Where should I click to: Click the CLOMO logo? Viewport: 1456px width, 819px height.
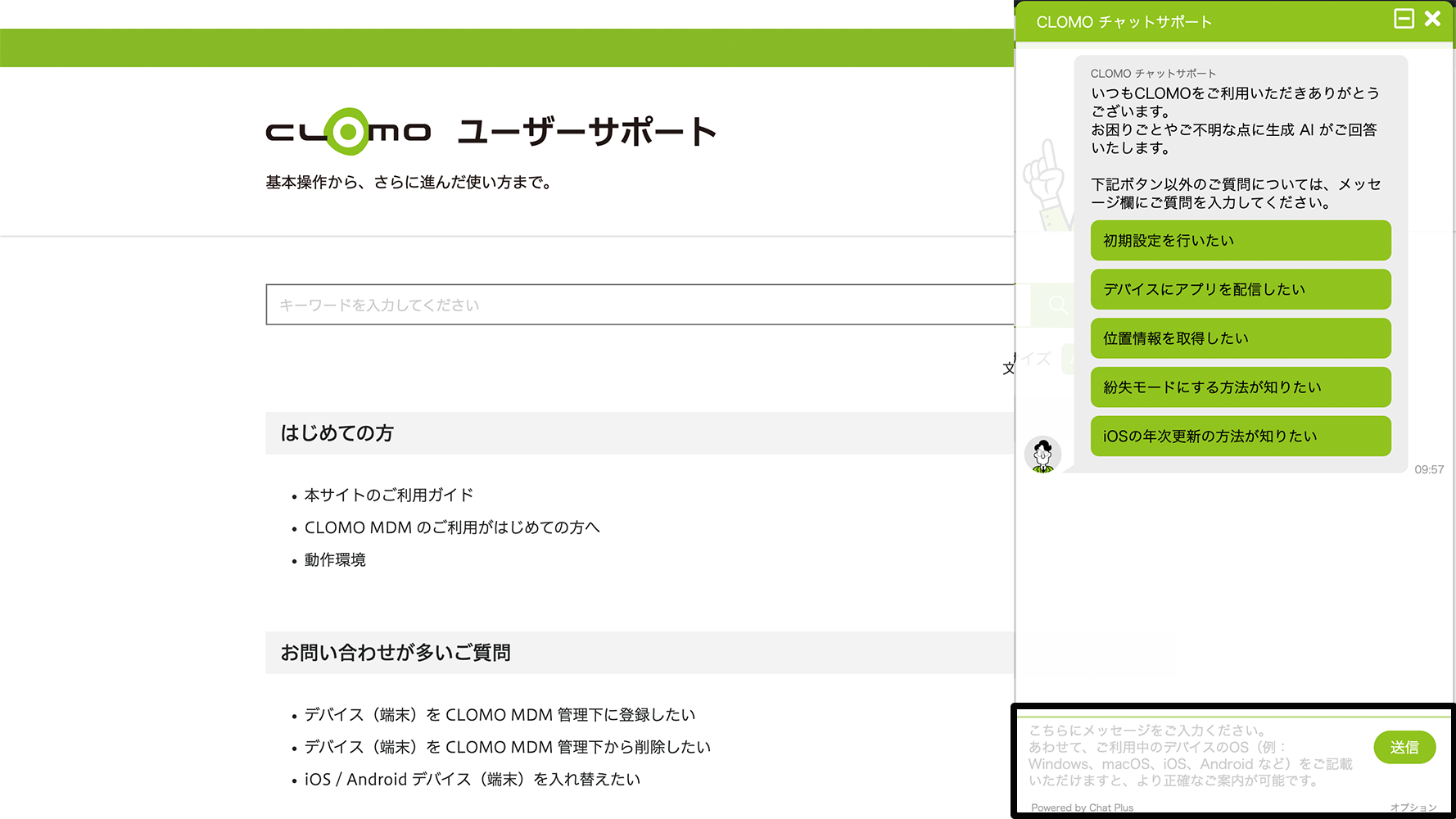tap(348, 131)
